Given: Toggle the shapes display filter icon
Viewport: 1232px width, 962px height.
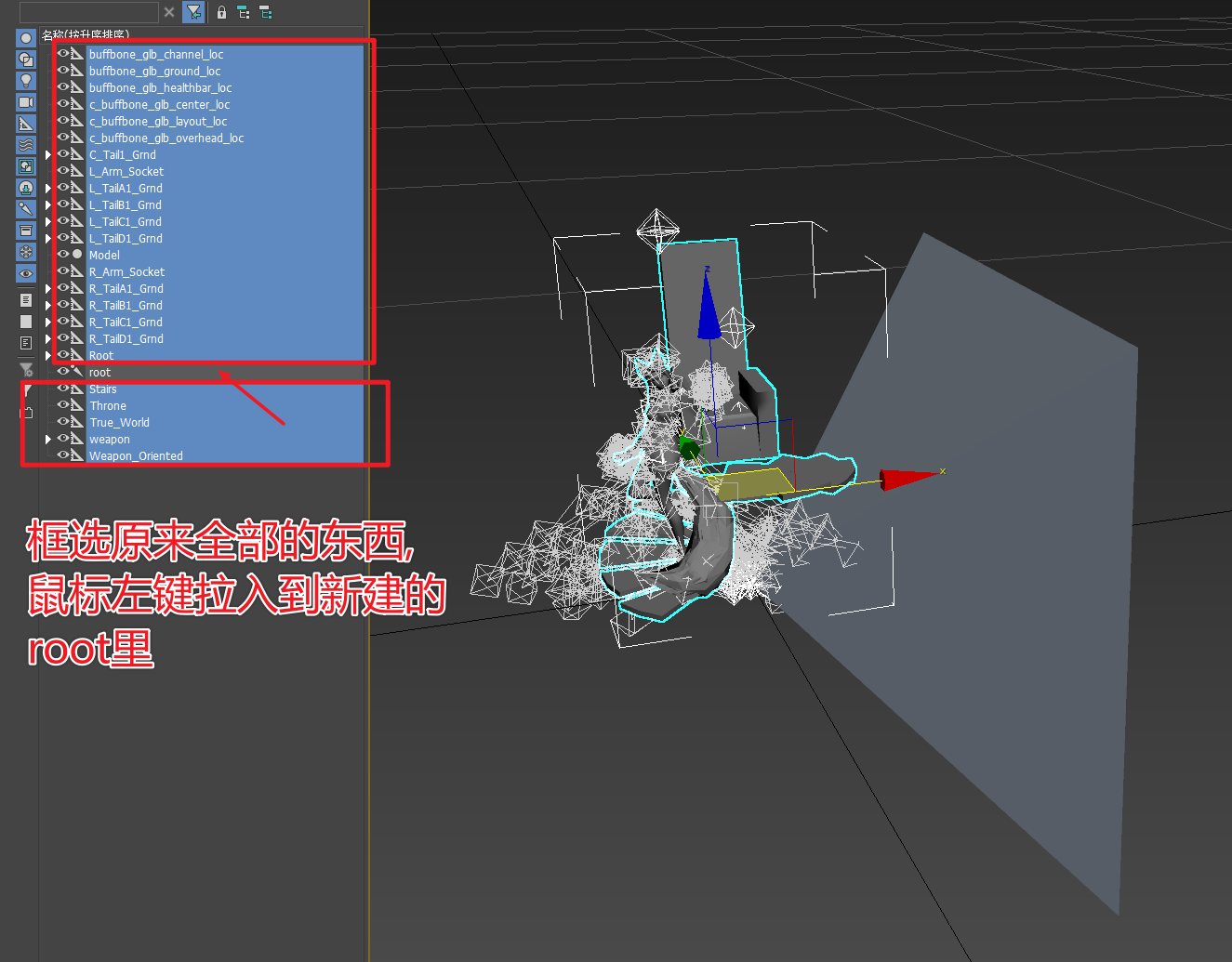Looking at the screenshot, I should (x=26, y=59).
